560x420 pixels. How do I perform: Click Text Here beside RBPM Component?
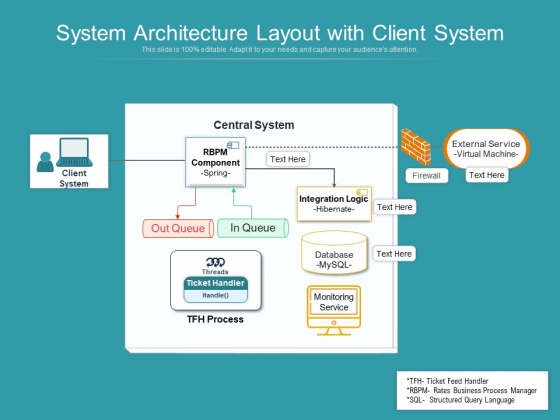click(288, 159)
